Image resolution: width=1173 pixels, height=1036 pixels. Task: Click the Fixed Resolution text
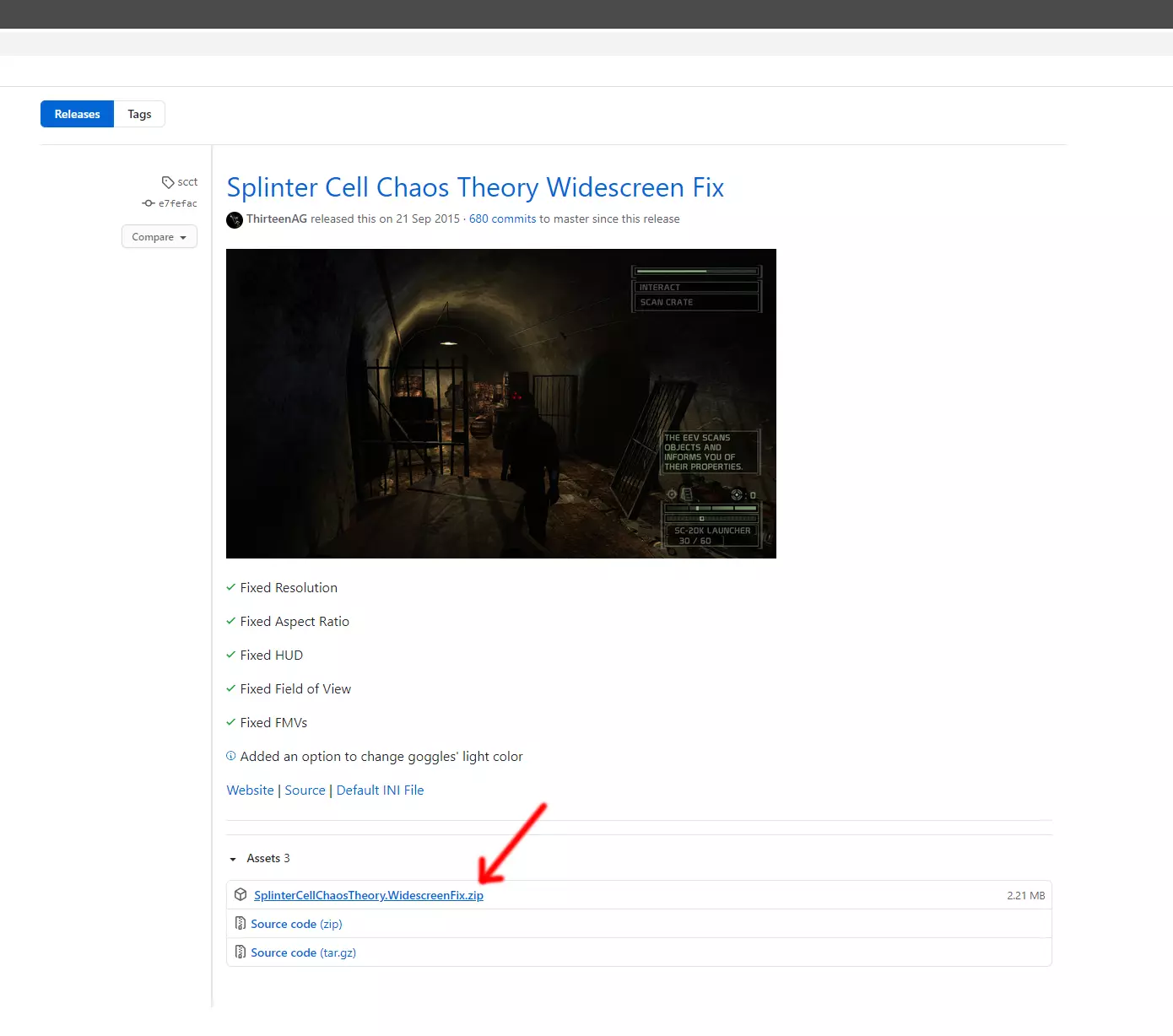(289, 588)
